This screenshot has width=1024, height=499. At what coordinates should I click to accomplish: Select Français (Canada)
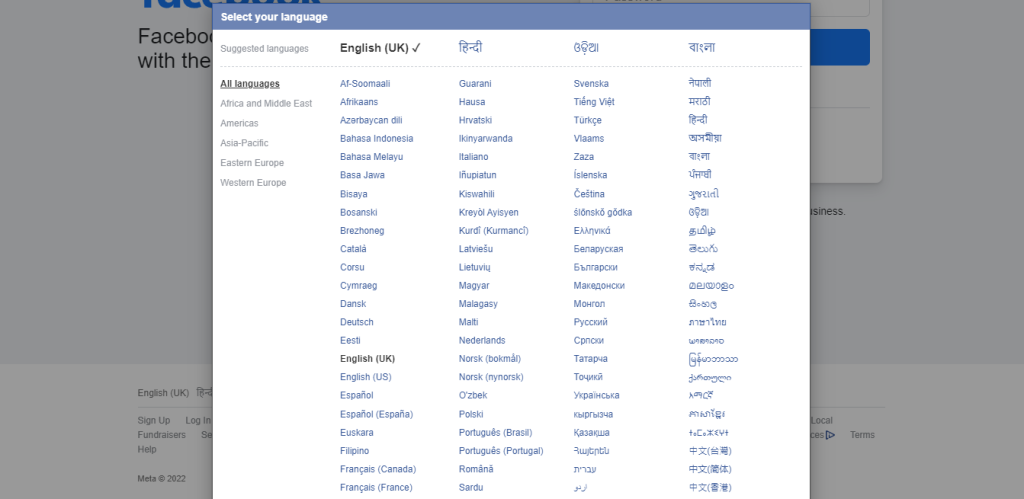coord(378,469)
